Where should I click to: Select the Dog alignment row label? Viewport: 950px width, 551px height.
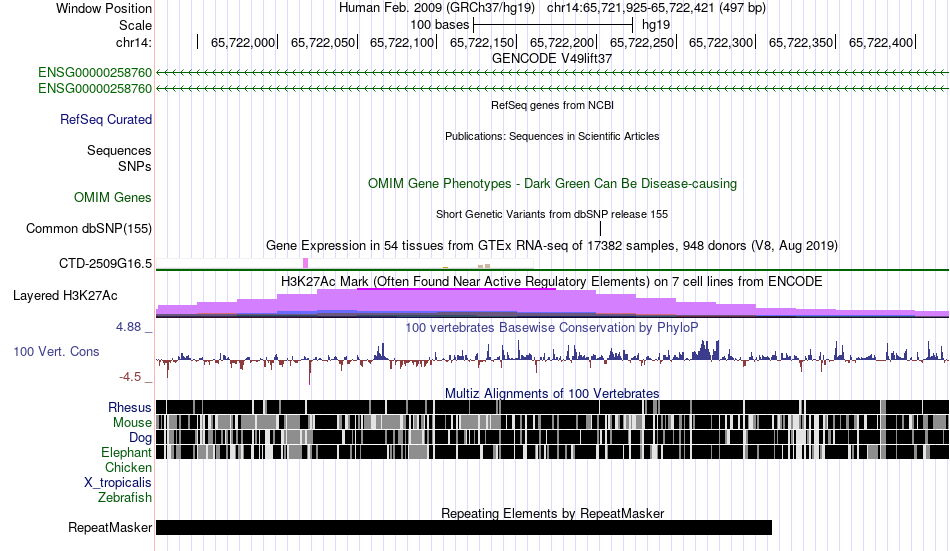(140, 438)
